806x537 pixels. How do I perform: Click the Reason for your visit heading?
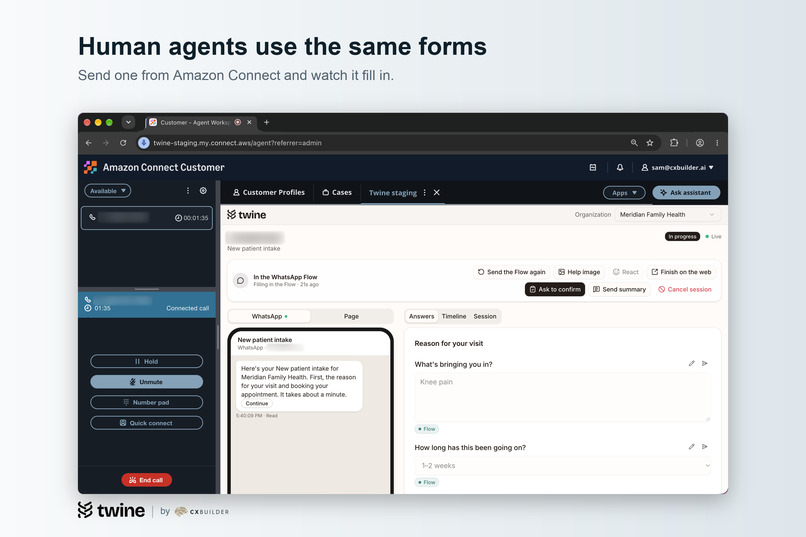pos(449,343)
